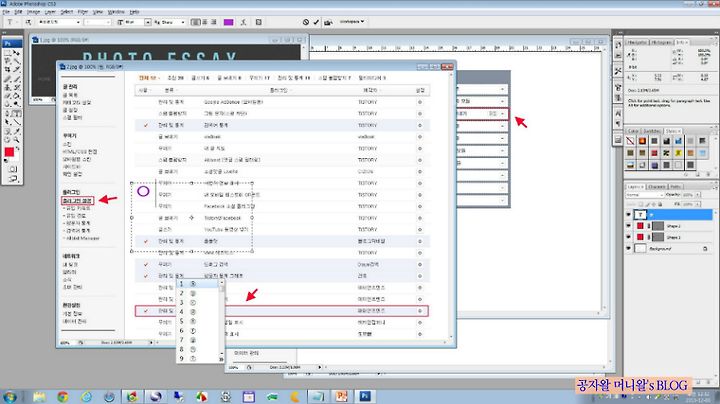720x404 pixels.
Task: Left align text in options bar
Action: [196, 22]
